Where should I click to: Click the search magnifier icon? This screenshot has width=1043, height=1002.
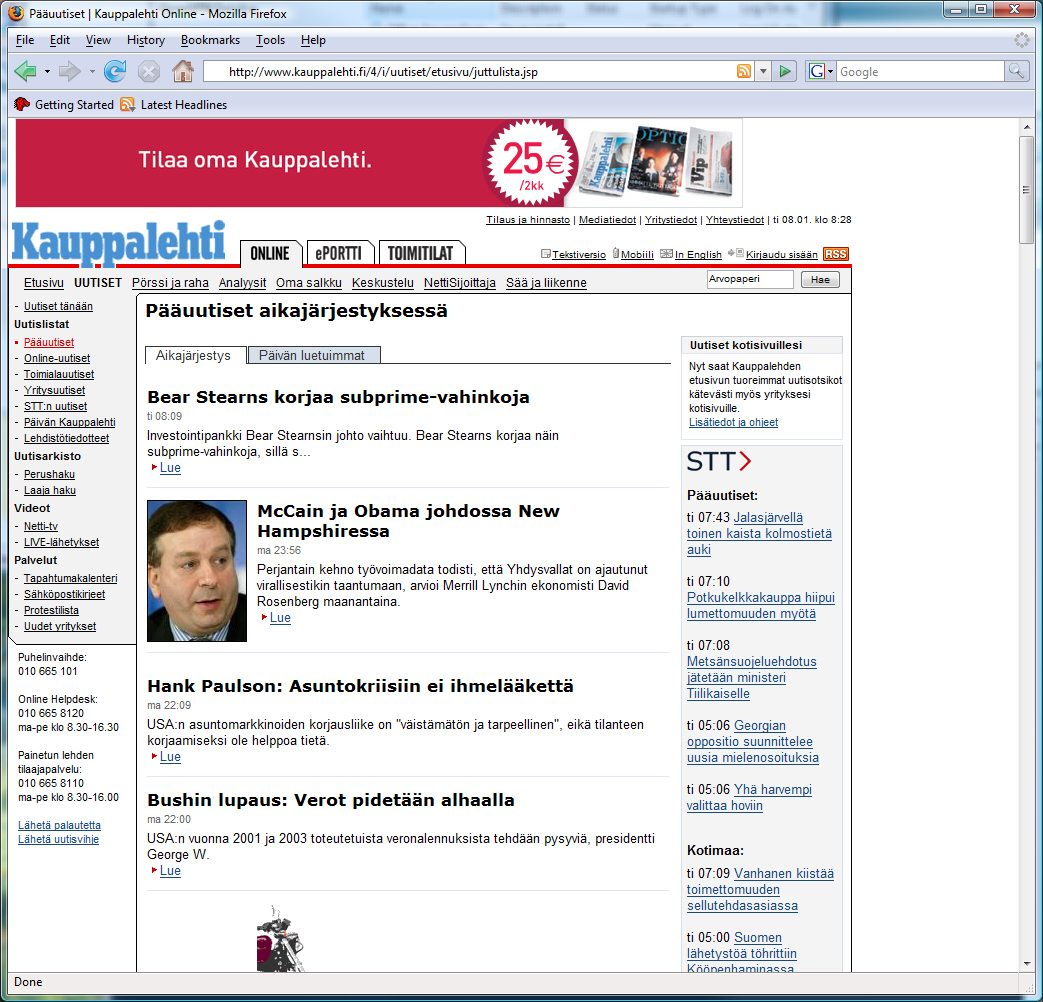coord(1016,71)
